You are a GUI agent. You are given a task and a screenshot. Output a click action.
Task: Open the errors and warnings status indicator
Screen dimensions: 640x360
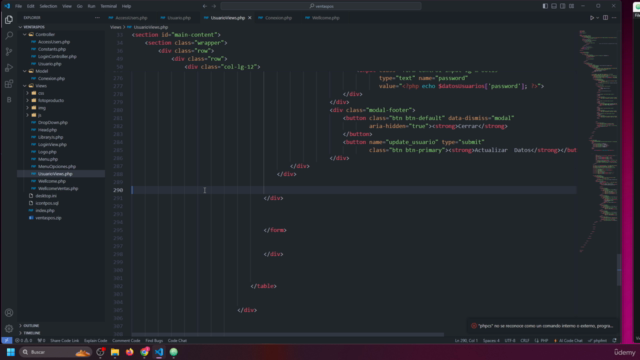(x=23, y=340)
